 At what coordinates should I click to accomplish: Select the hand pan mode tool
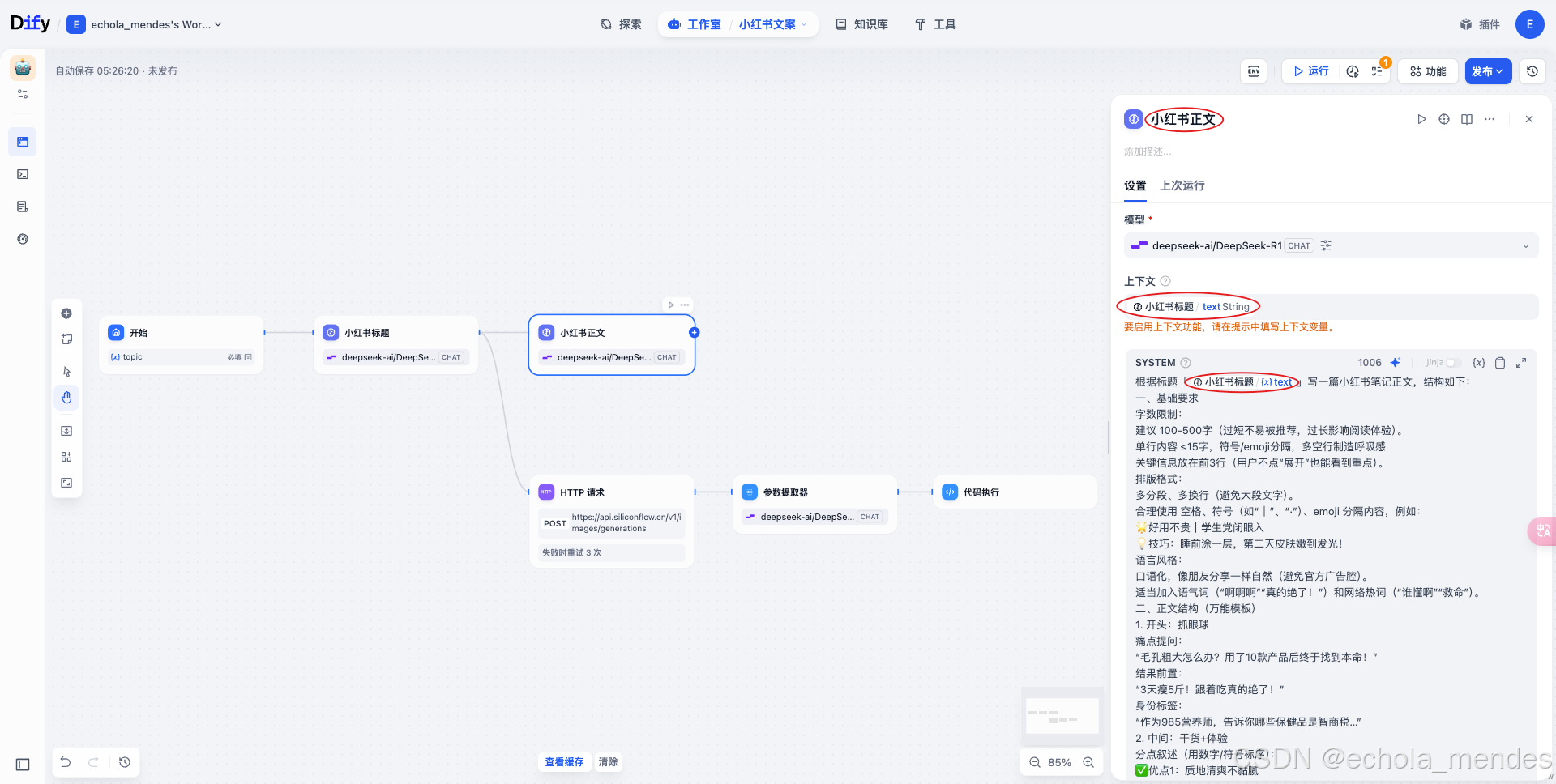[x=66, y=398]
